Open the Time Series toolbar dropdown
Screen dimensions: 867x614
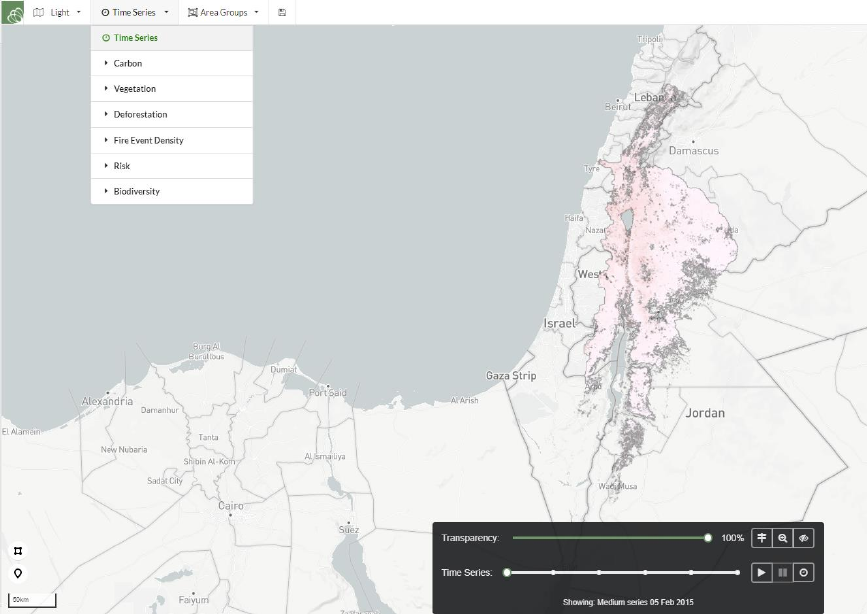(134, 12)
